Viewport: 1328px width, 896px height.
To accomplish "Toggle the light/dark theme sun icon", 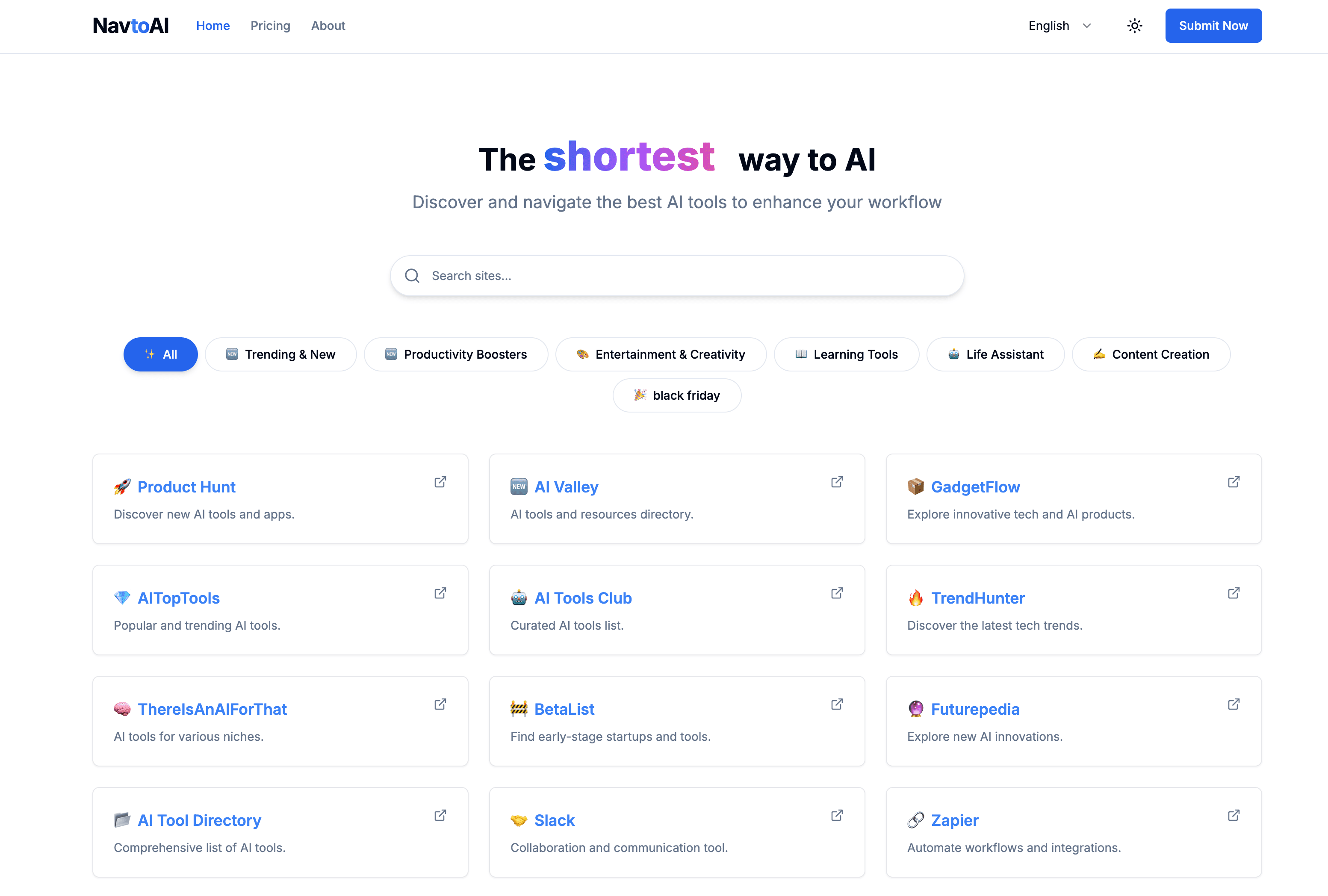I will (x=1135, y=26).
